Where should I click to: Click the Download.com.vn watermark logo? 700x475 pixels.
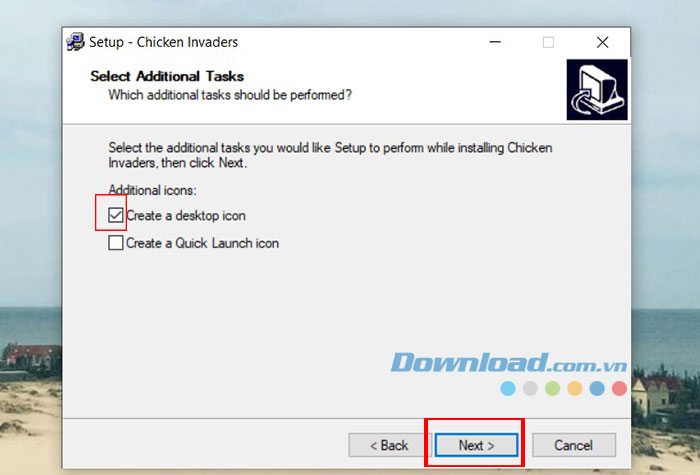[x=509, y=362]
